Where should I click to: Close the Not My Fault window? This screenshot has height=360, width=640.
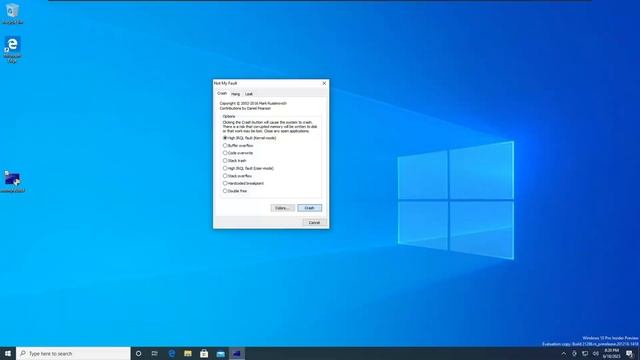pyautogui.click(x=324, y=83)
